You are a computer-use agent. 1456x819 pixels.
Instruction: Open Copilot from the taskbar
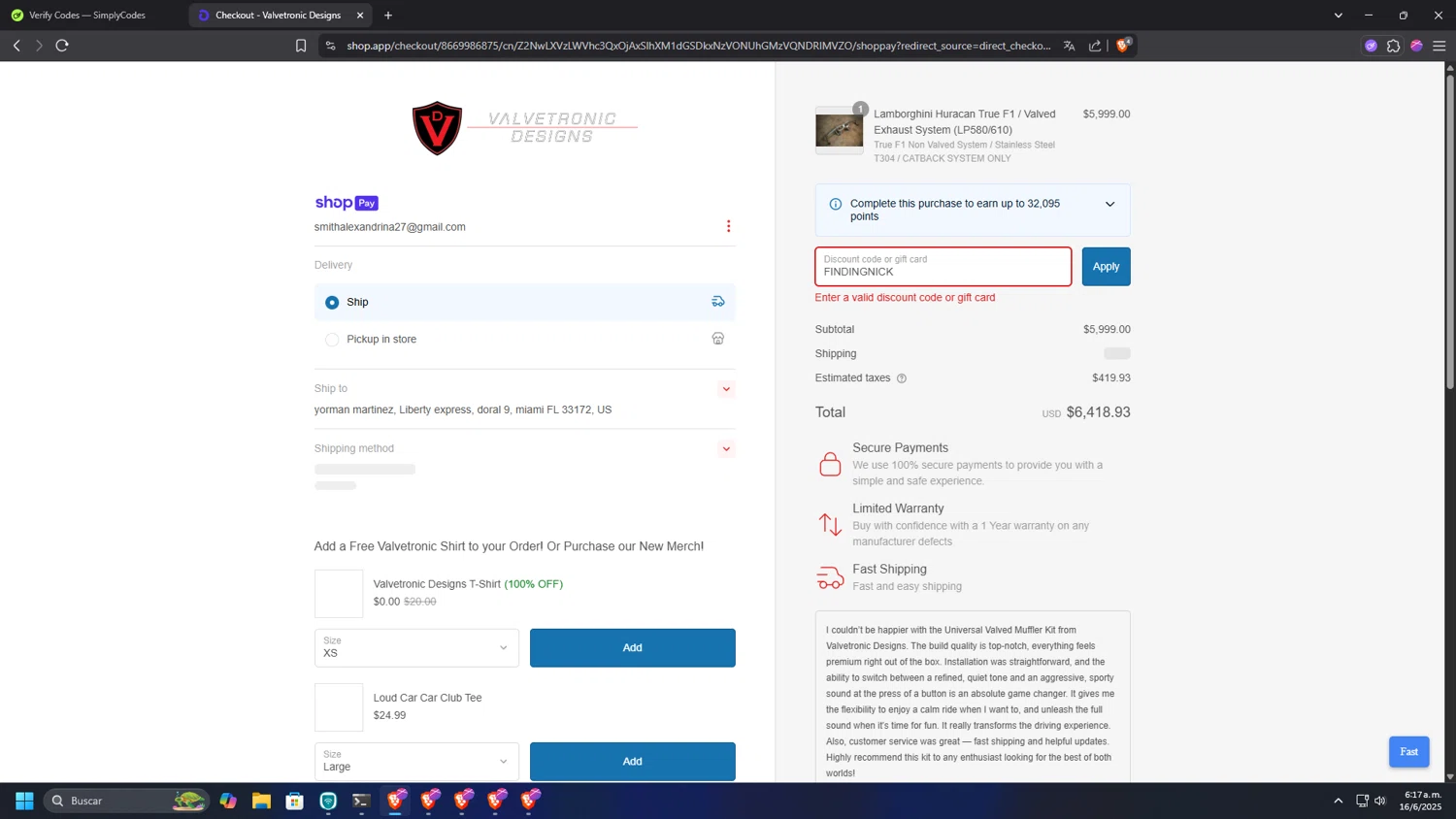pyautogui.click(x=228, y=801)
